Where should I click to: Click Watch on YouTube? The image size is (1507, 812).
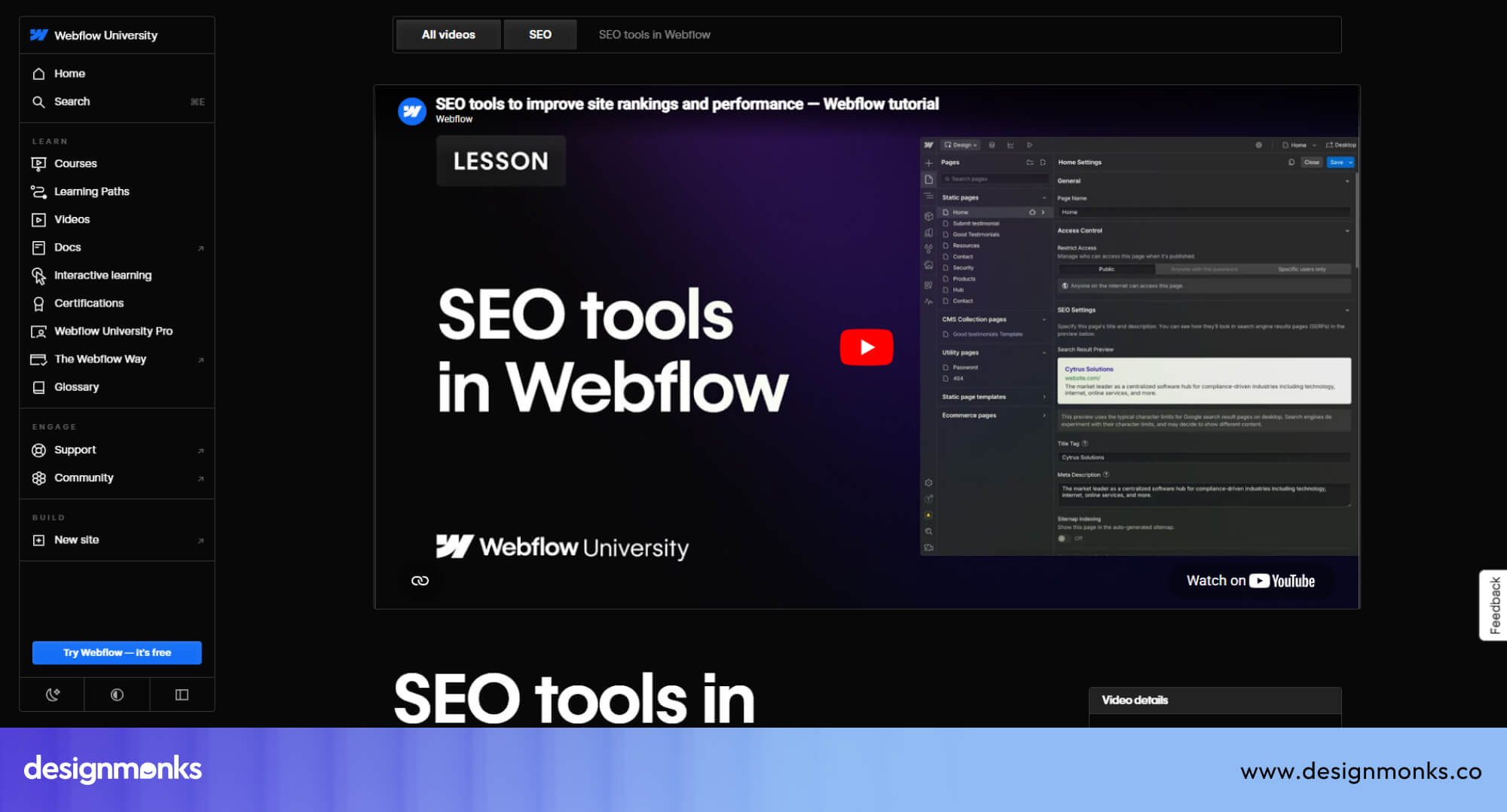point(1251,581)
